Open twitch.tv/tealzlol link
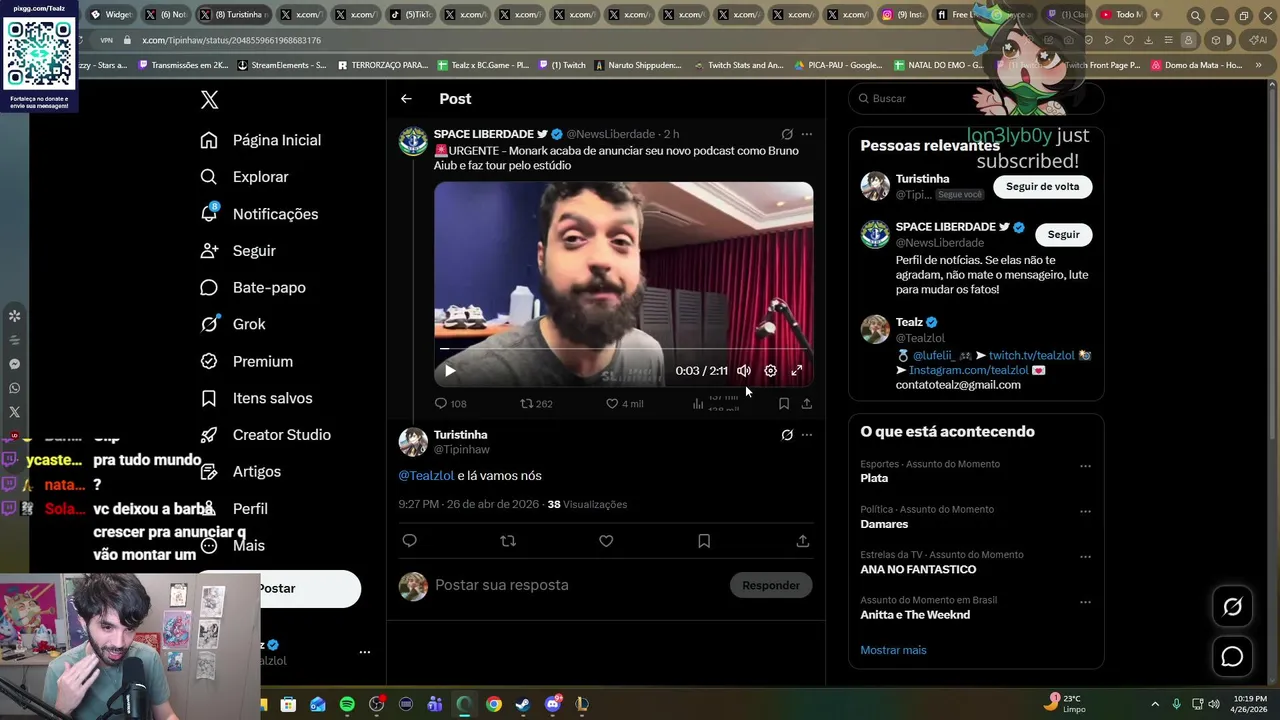 pos(1031,356)
